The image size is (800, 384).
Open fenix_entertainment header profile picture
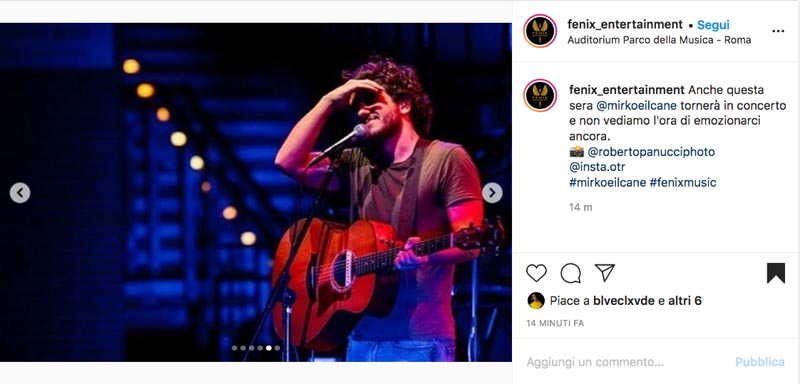click(x=540, y=31)
